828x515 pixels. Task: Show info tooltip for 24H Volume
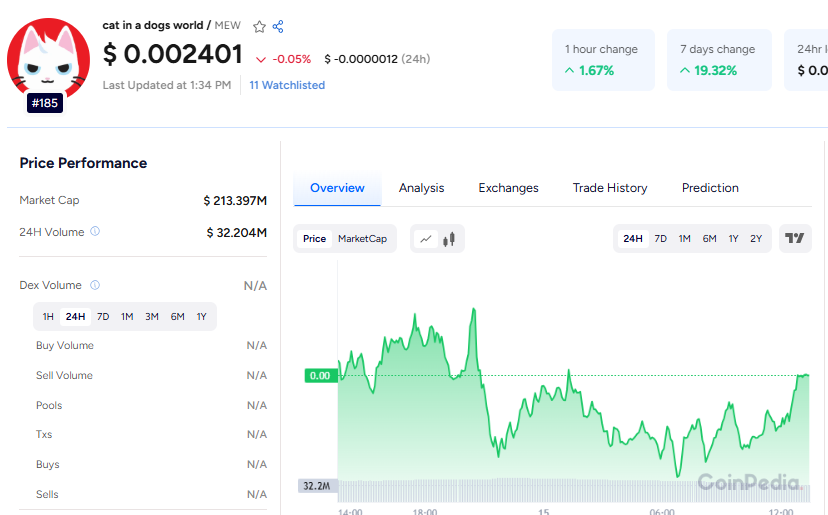[x=95, y=231]
